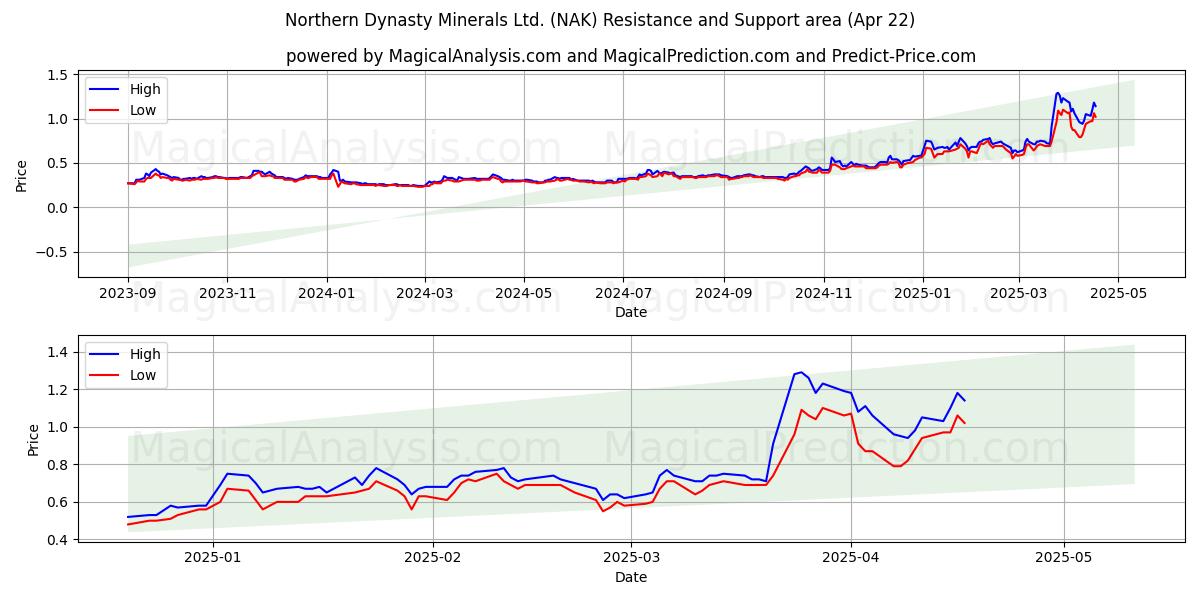Click the 2024-01 x-axis label
Image resolution: width=1200 pixels, height=600 pixels.
[327, 294]
